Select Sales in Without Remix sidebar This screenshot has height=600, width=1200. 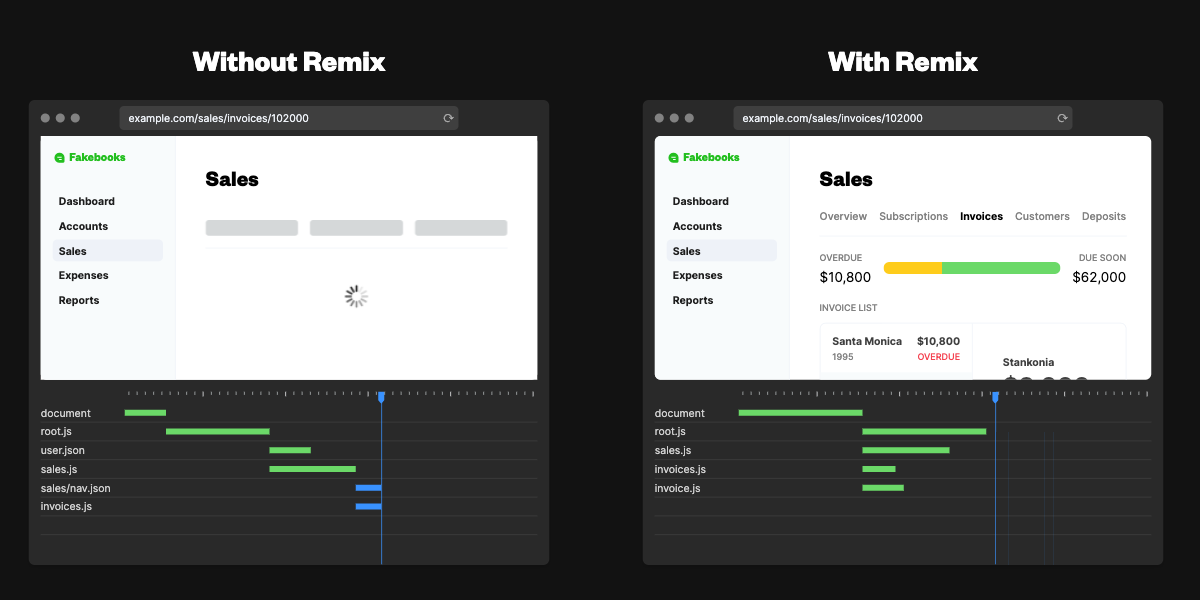108,251
